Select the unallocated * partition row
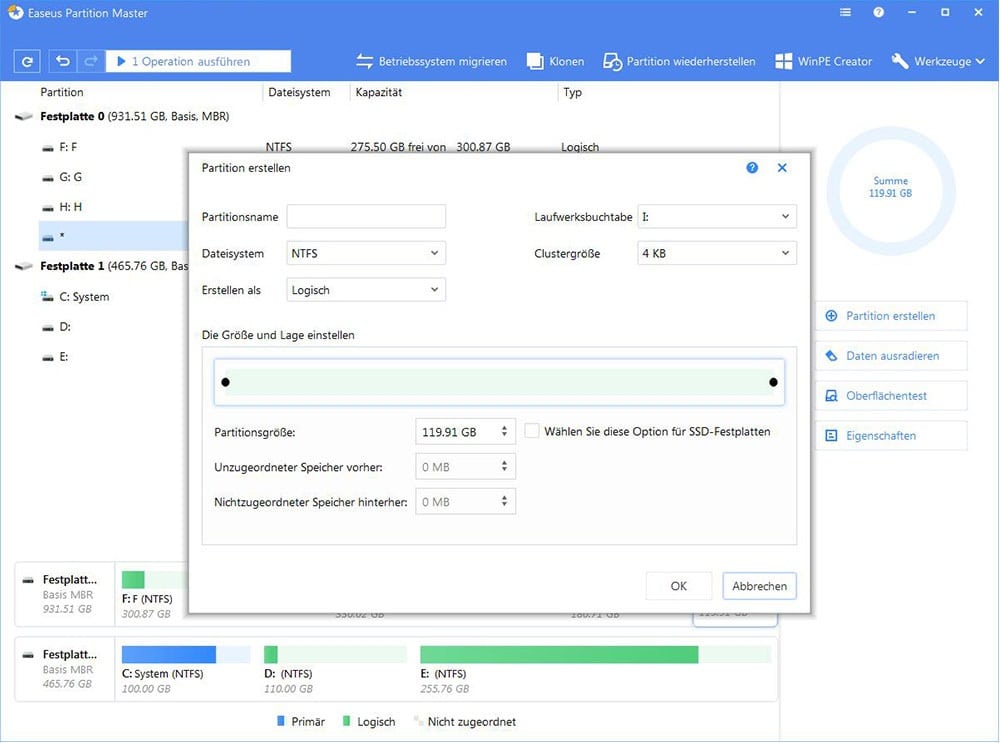 tap(114, 236)
